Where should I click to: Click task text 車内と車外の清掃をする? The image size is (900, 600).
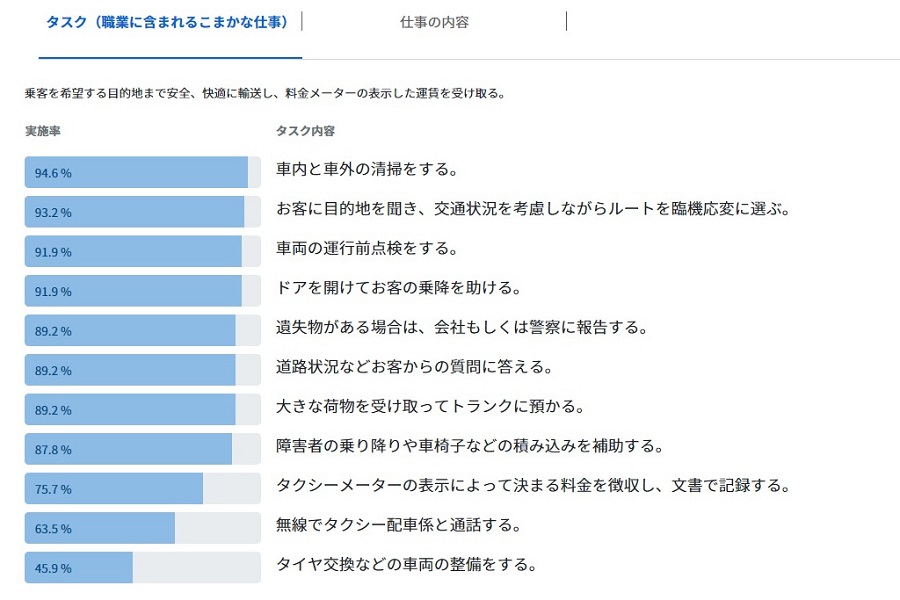tap(367, 169)
